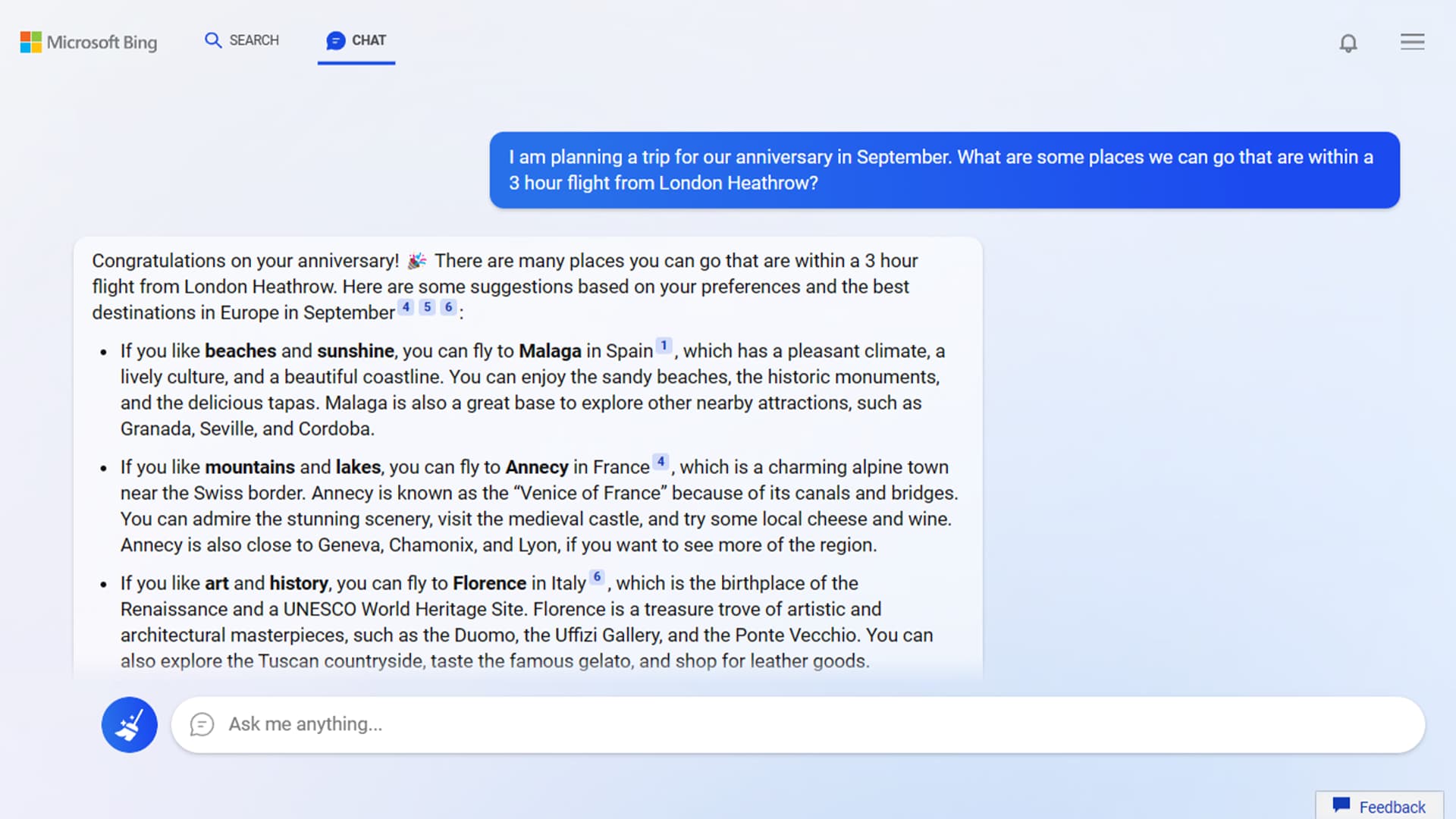
Task: Click the sweep/broom icon on left
Action: pyautogui.click(x=128, y=723)
